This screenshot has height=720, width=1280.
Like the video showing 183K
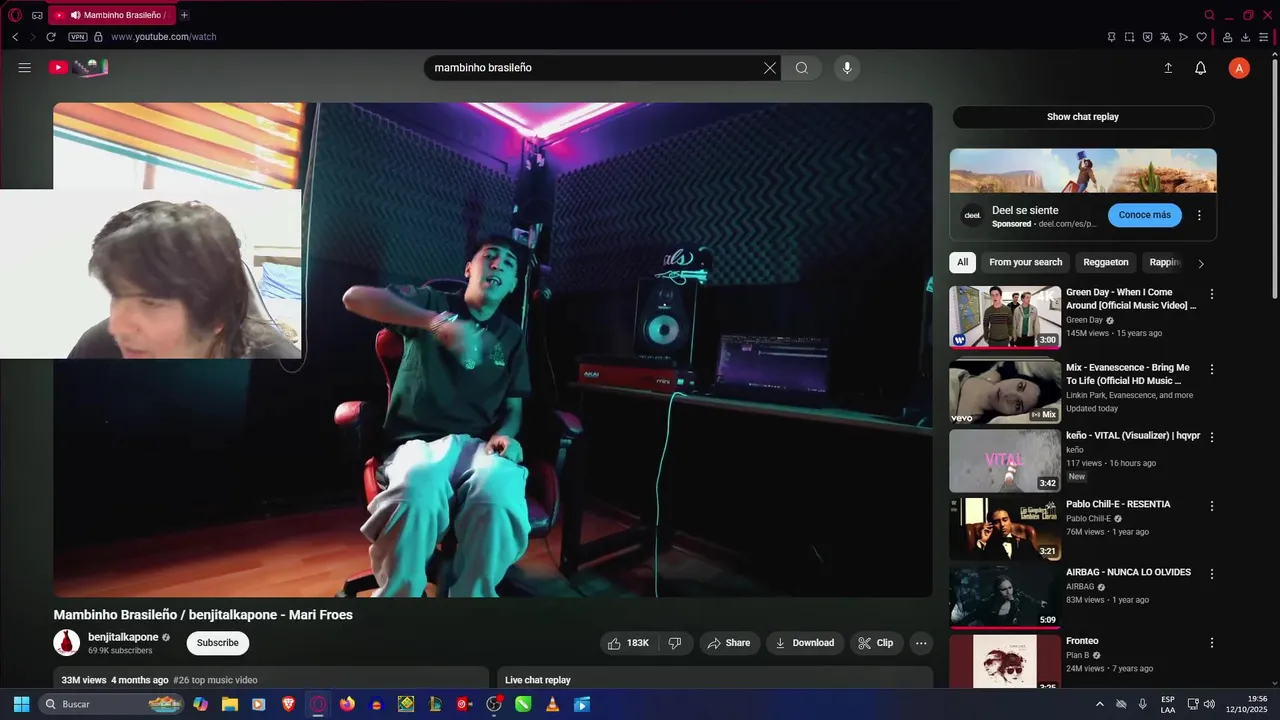pos(630,643)
